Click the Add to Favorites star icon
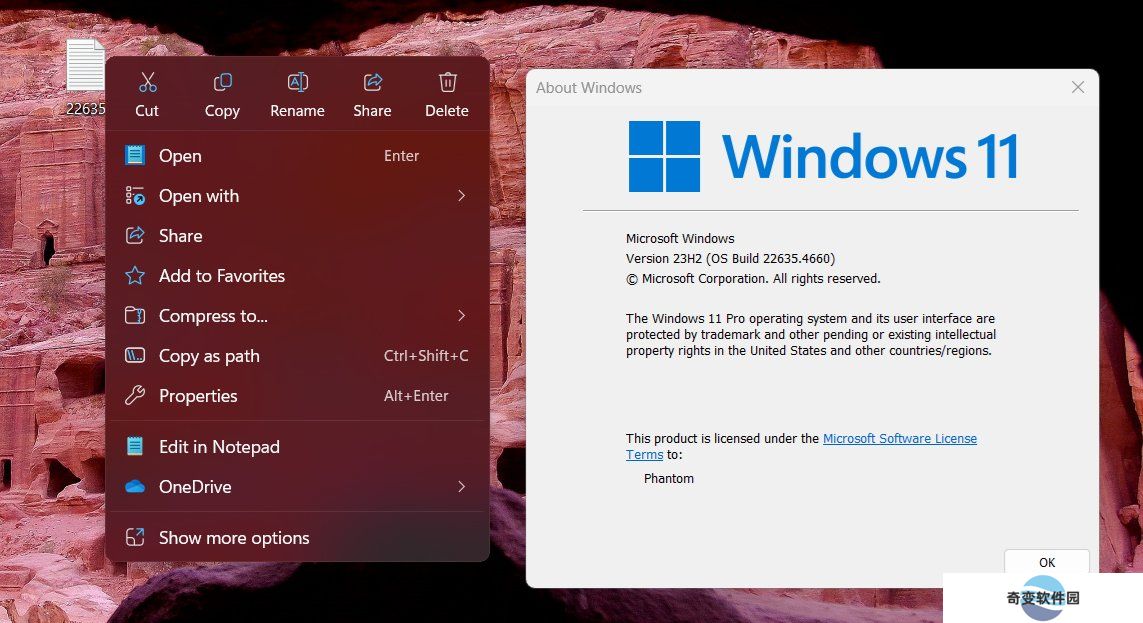 135,275
